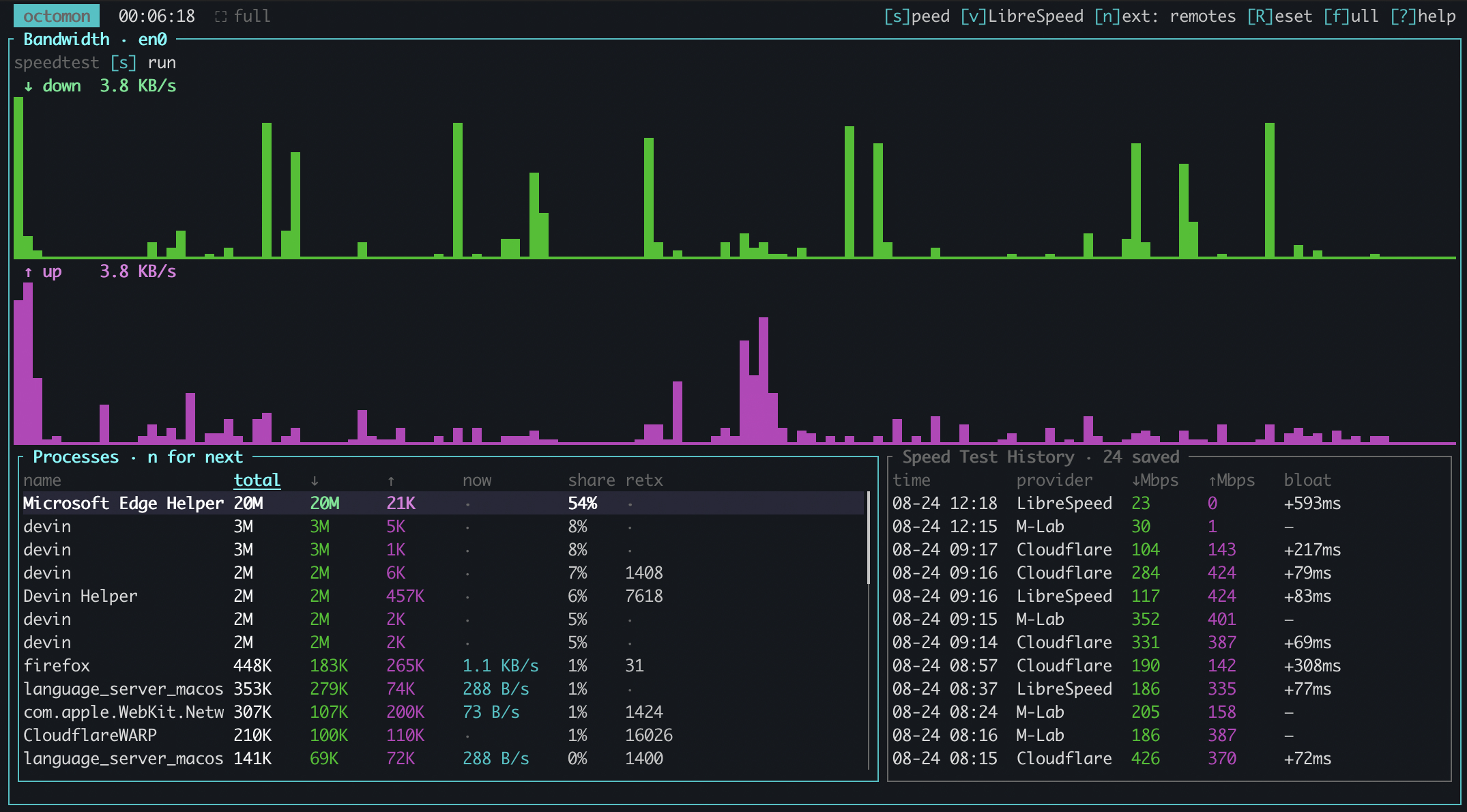Click the '↓Mbps' column header
1467x812 pixels.
pos(1155,480)
